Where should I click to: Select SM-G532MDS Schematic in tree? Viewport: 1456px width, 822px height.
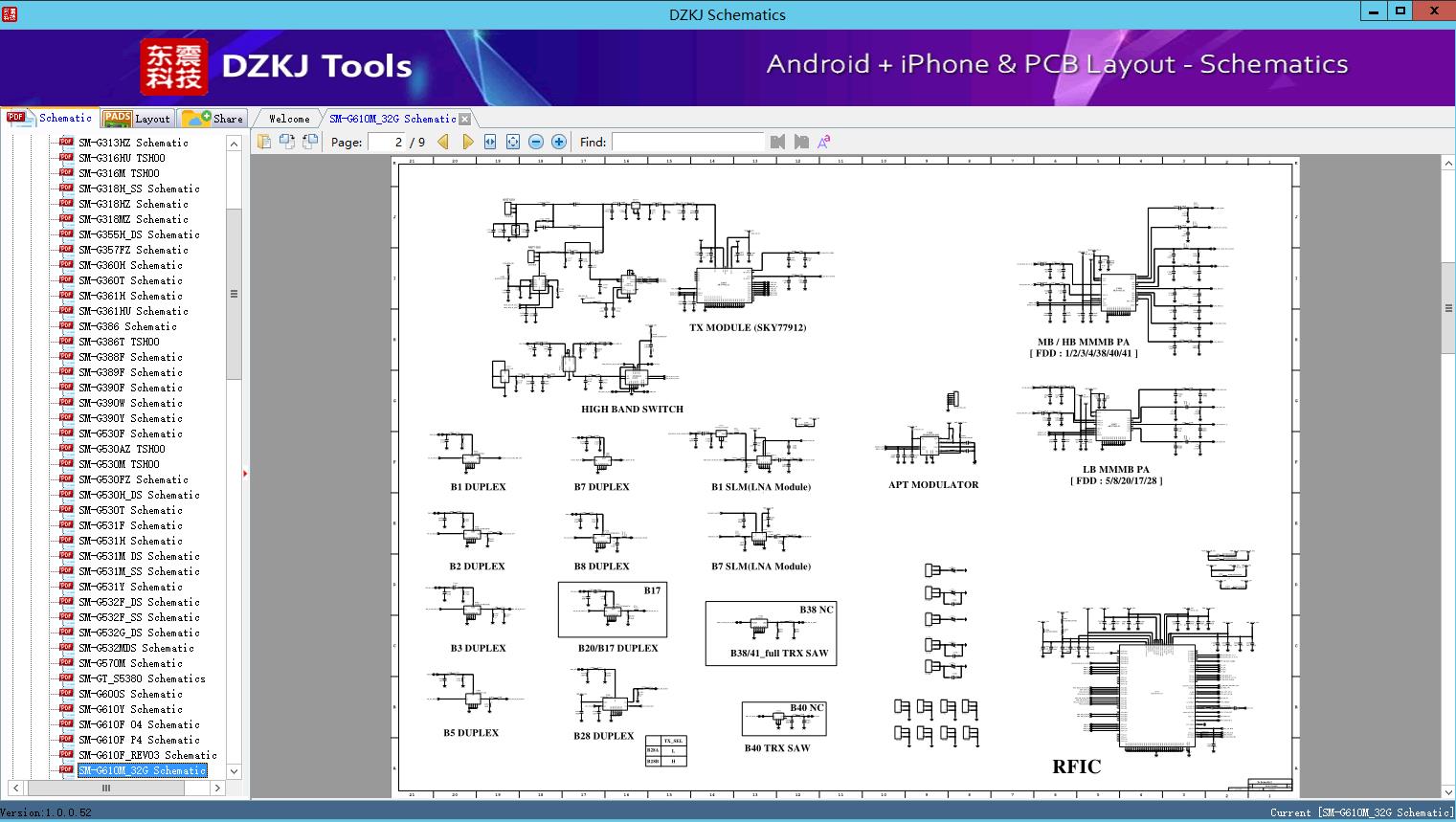pos(136,648)
